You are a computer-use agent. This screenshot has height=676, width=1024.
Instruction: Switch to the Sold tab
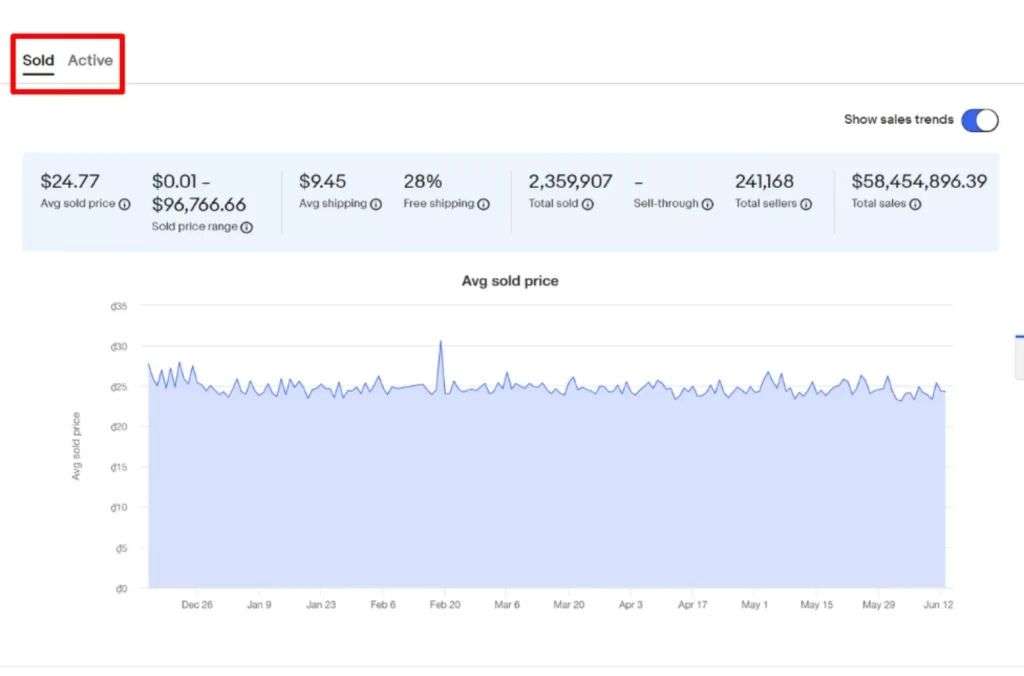pos(38,60)
